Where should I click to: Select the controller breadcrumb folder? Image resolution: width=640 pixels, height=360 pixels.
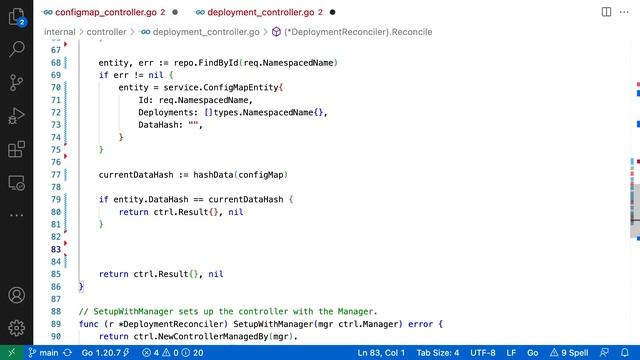106,32
